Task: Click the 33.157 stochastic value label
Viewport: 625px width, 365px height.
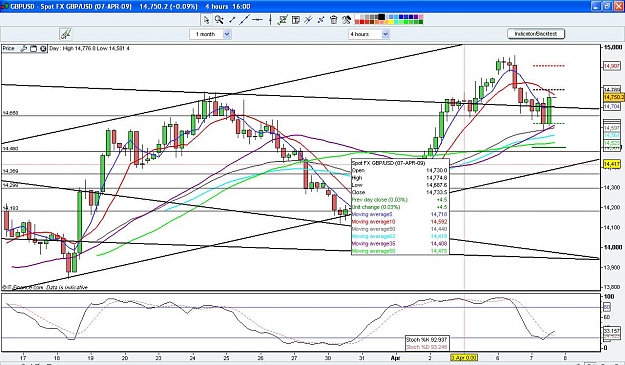Action: click(612, 331)
